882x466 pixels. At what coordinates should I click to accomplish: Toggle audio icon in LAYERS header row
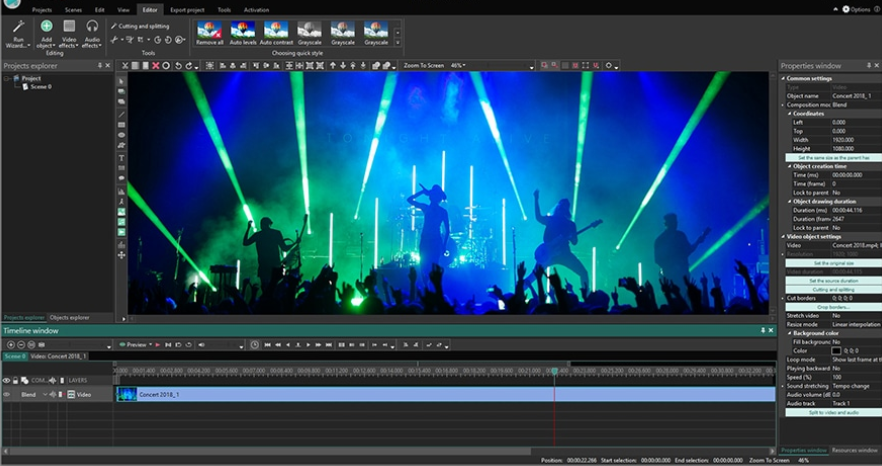[52, 380]
